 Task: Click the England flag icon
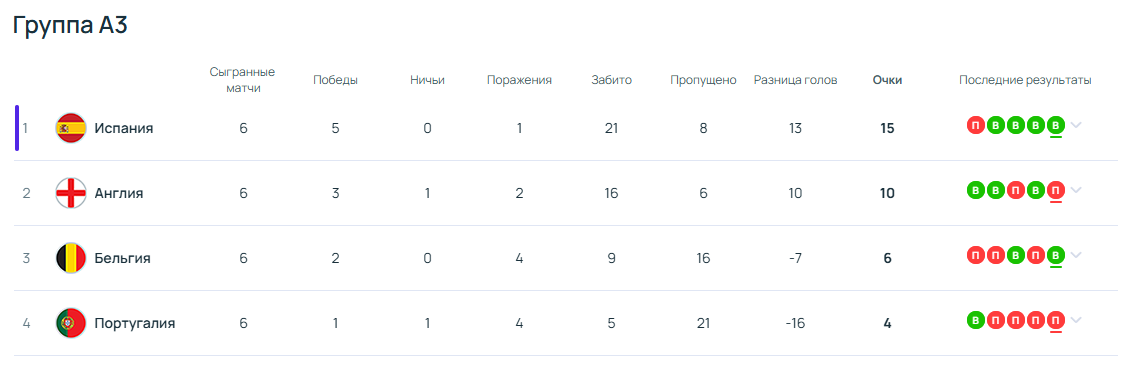pyautogui.click(x=71, y=193)
